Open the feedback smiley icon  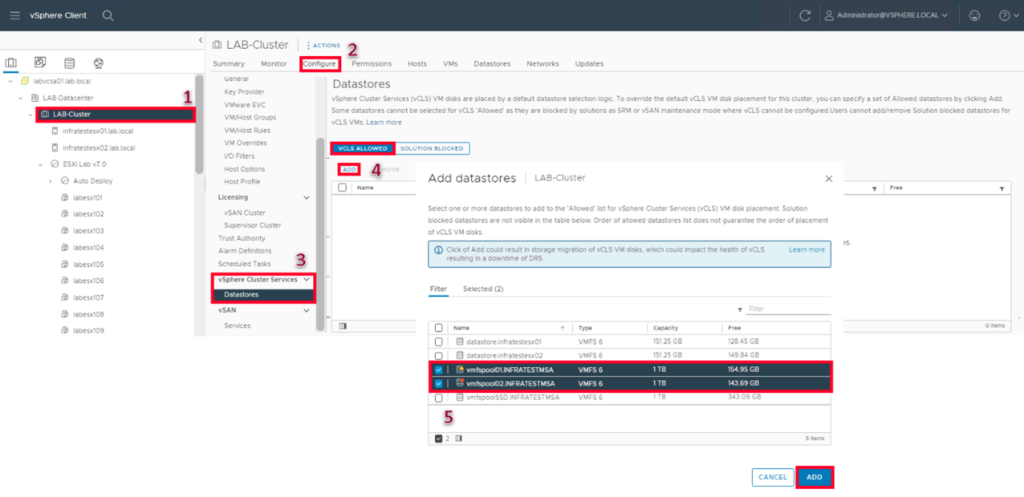[x=974, y=15]
